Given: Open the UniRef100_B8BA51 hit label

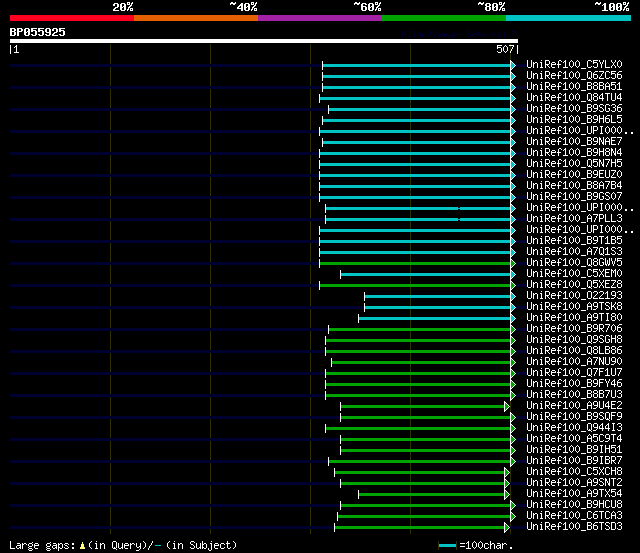Looking at the screenshot, I should tap(574, 87).
